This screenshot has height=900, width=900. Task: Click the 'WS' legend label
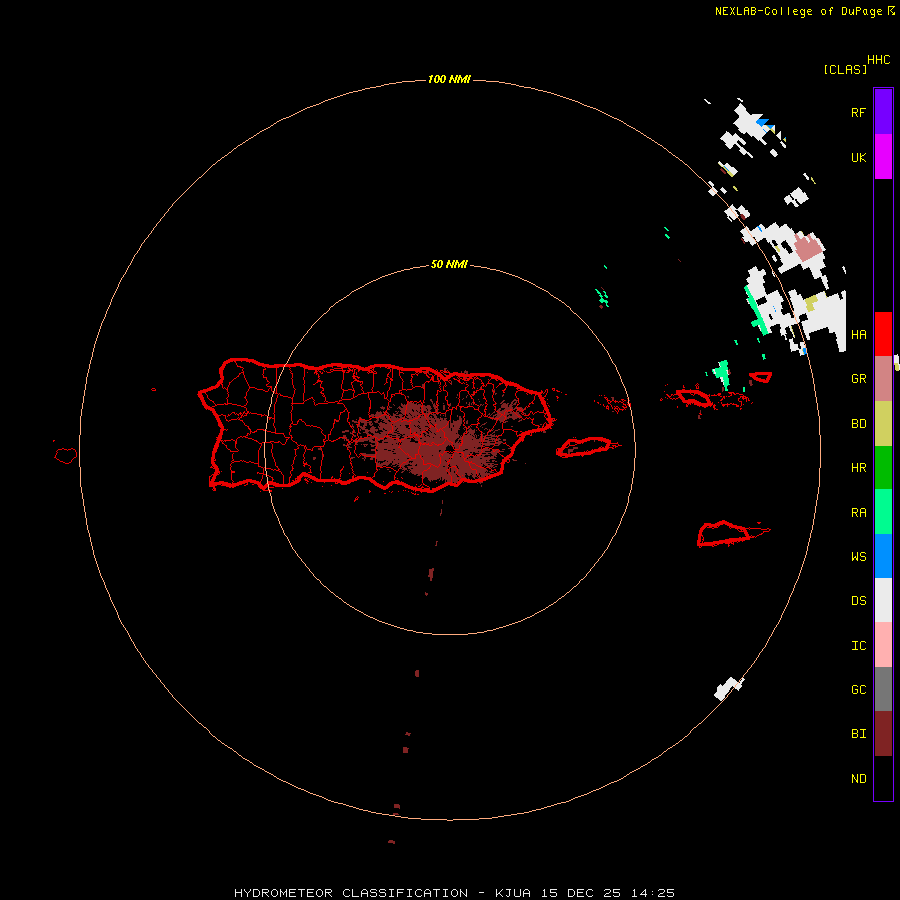(x=858, y=557)
